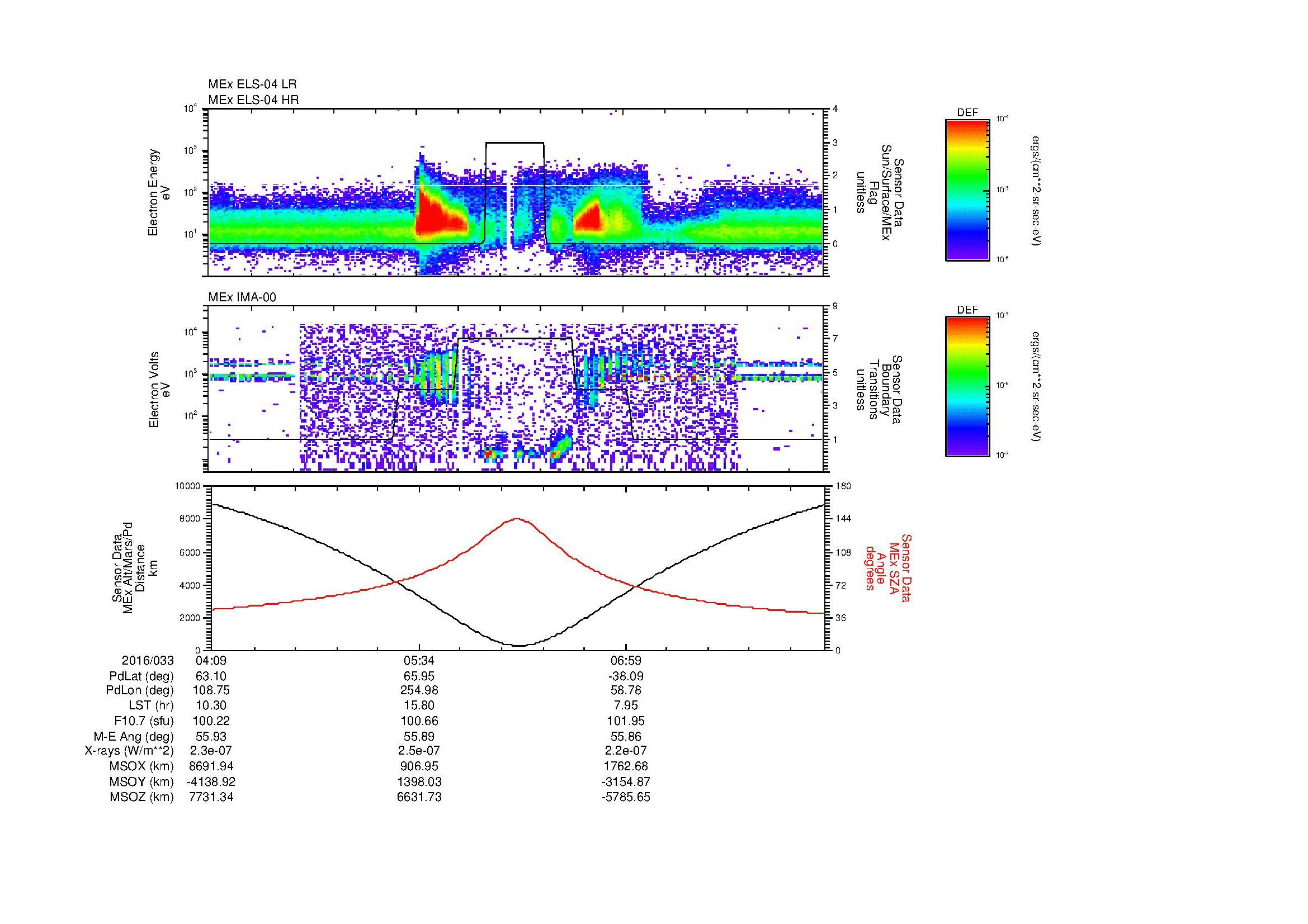The height and width of the screenshot is (924, 1308).
Task: Click the "X-rays (W/m**2)" row label
Action: [x=129, y=751]
